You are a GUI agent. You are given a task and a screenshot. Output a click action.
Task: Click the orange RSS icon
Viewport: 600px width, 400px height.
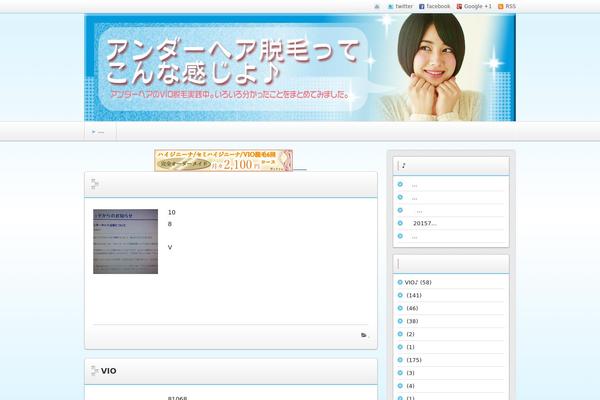point(501,7)
